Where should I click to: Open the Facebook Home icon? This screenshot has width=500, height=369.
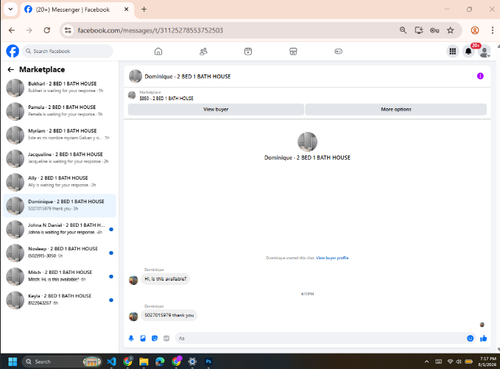(158, 51)
